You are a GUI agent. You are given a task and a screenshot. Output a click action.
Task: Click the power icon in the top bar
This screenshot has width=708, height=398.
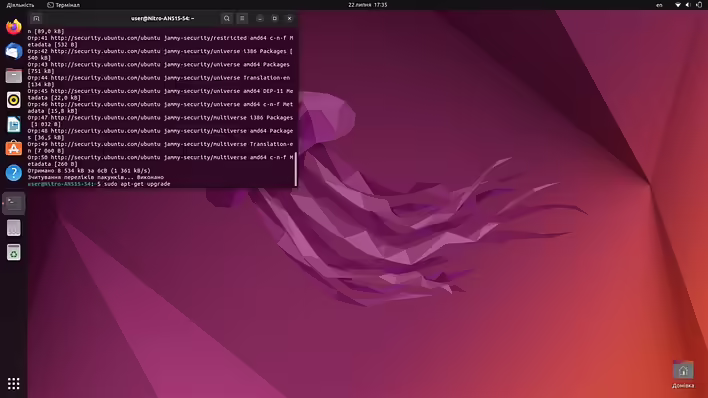tap(699, 5)
